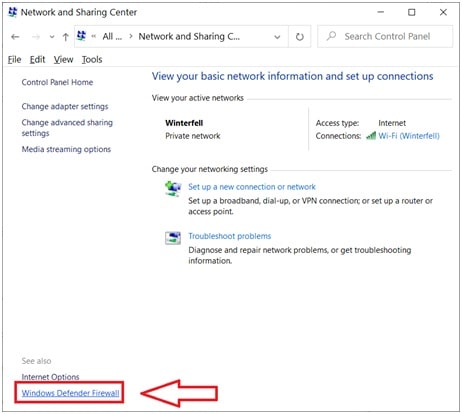This screenshot has height=414, width=462.
Task: Select the 'All ...' breadcrumb segment
Action: [112, 36]
